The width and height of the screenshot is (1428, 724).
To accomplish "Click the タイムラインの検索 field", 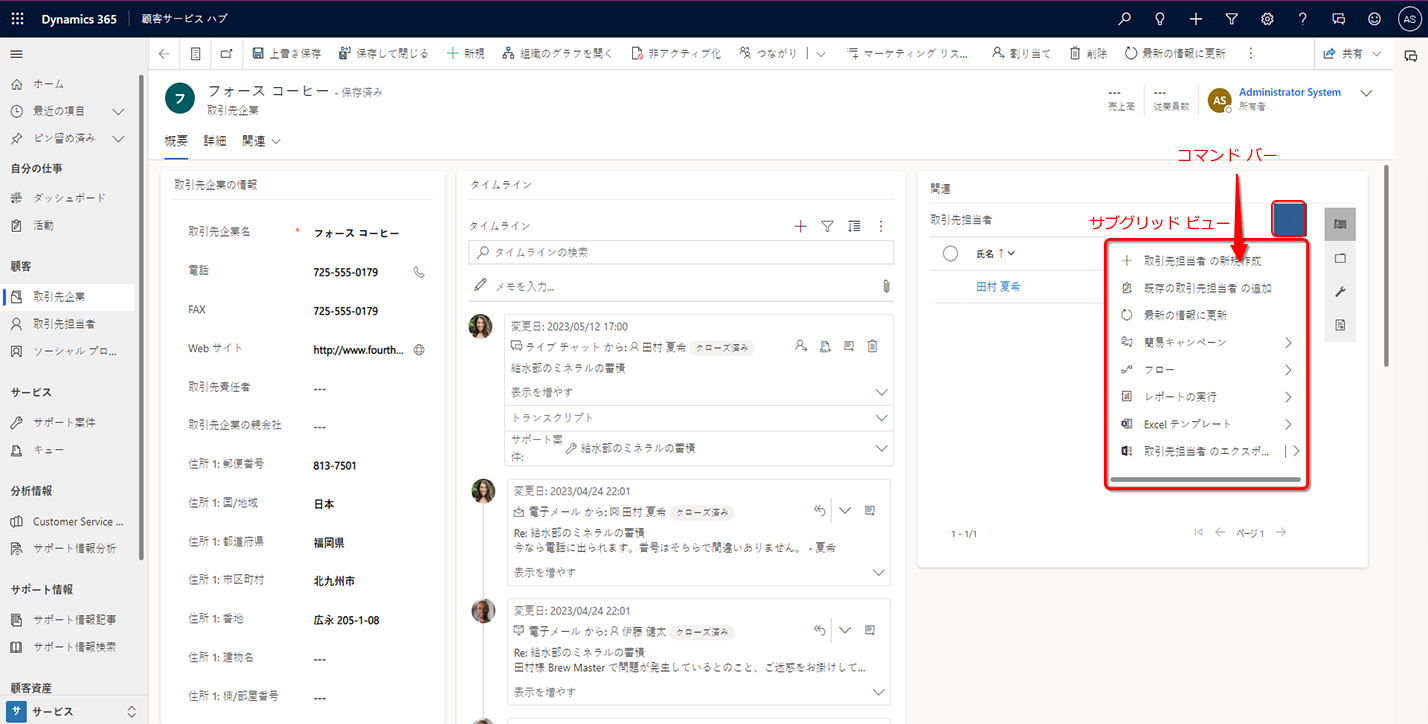I will (681, 253).
